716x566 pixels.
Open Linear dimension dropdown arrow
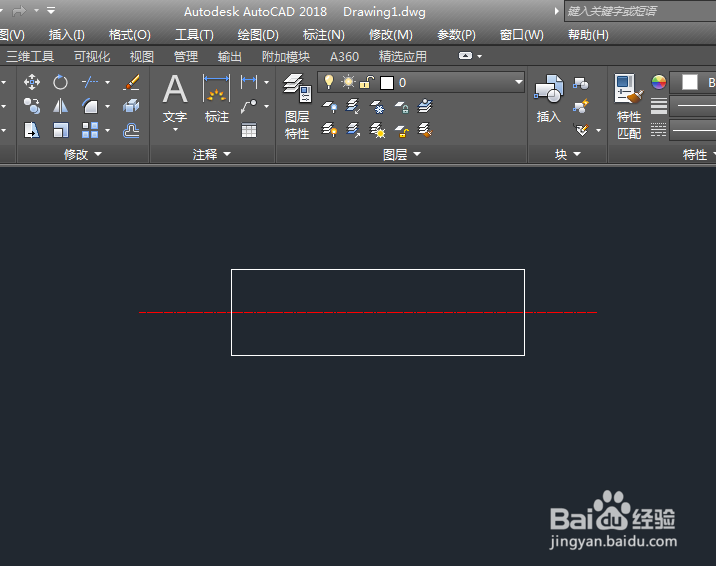[266, 82]
